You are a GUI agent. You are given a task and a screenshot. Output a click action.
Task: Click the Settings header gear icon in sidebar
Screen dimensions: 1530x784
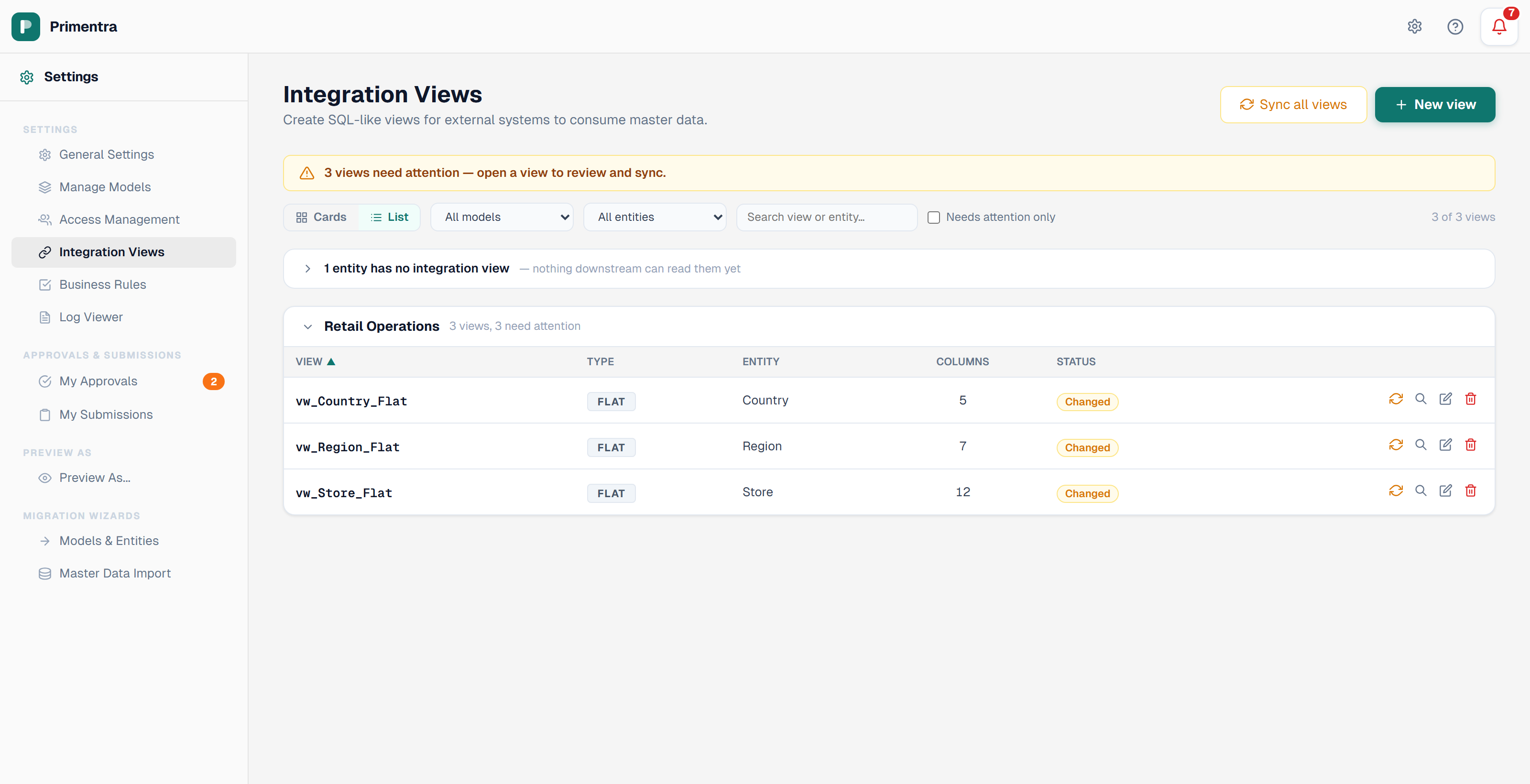27,77
